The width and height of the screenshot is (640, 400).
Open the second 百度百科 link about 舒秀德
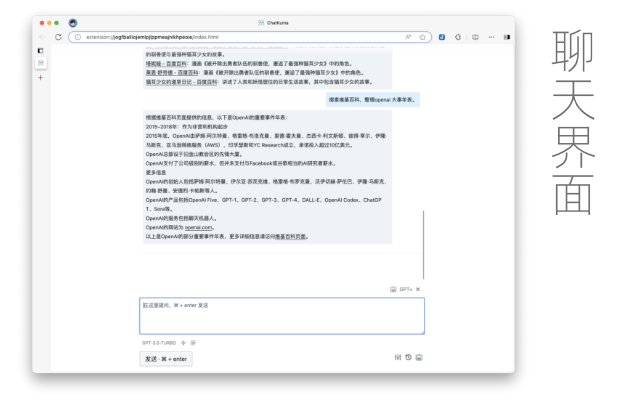coord(172,73)
